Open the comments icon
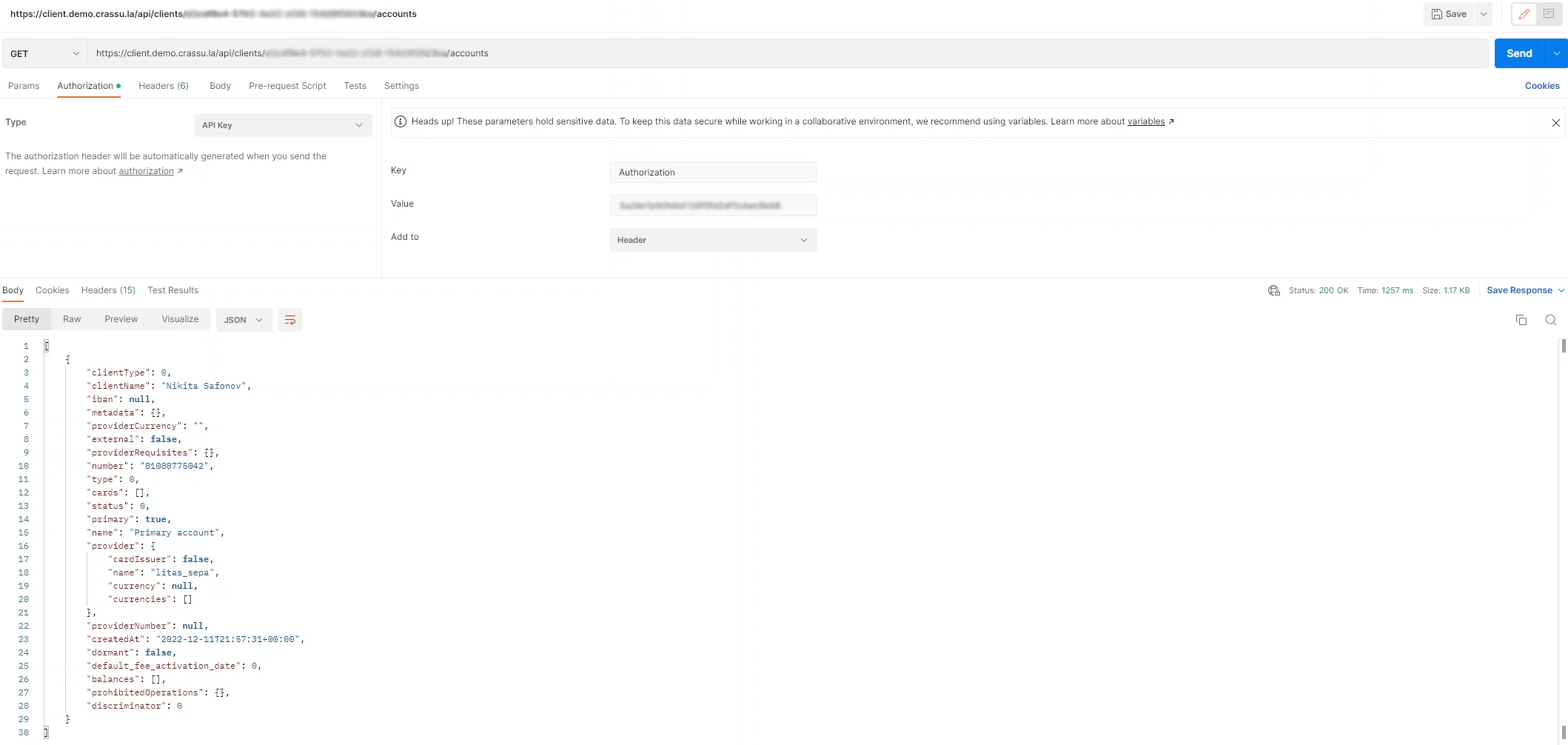This screenshot has height=745, width=1568. point(1549,14)
